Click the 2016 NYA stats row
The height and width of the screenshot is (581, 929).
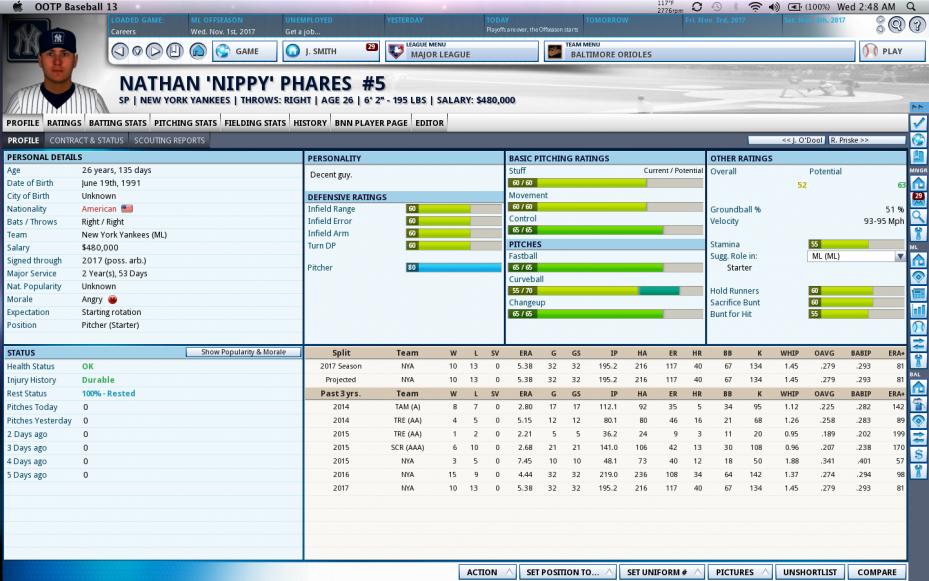[x=606, y=474]
